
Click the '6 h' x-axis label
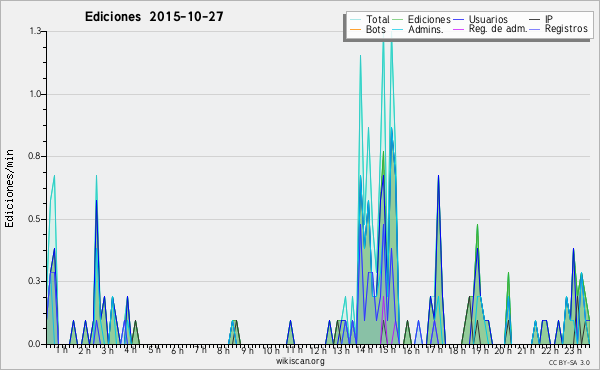177,350
